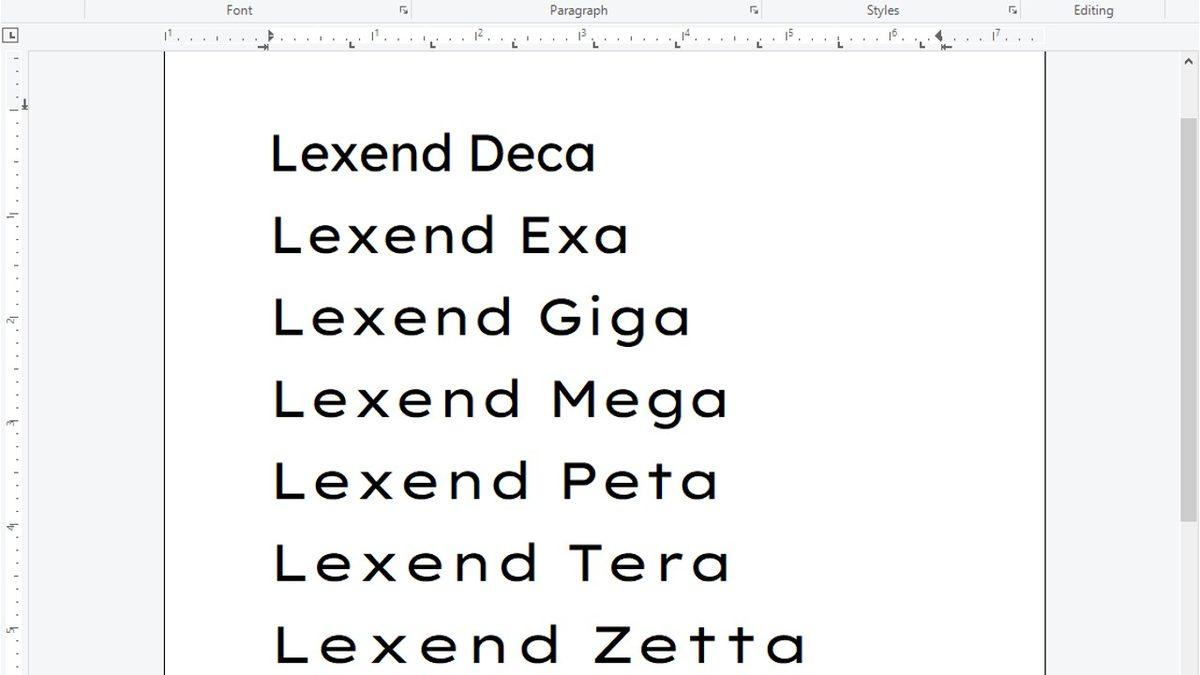
Task: Click the top margin marker on vertical ruler
Action: tap(24, 104)
